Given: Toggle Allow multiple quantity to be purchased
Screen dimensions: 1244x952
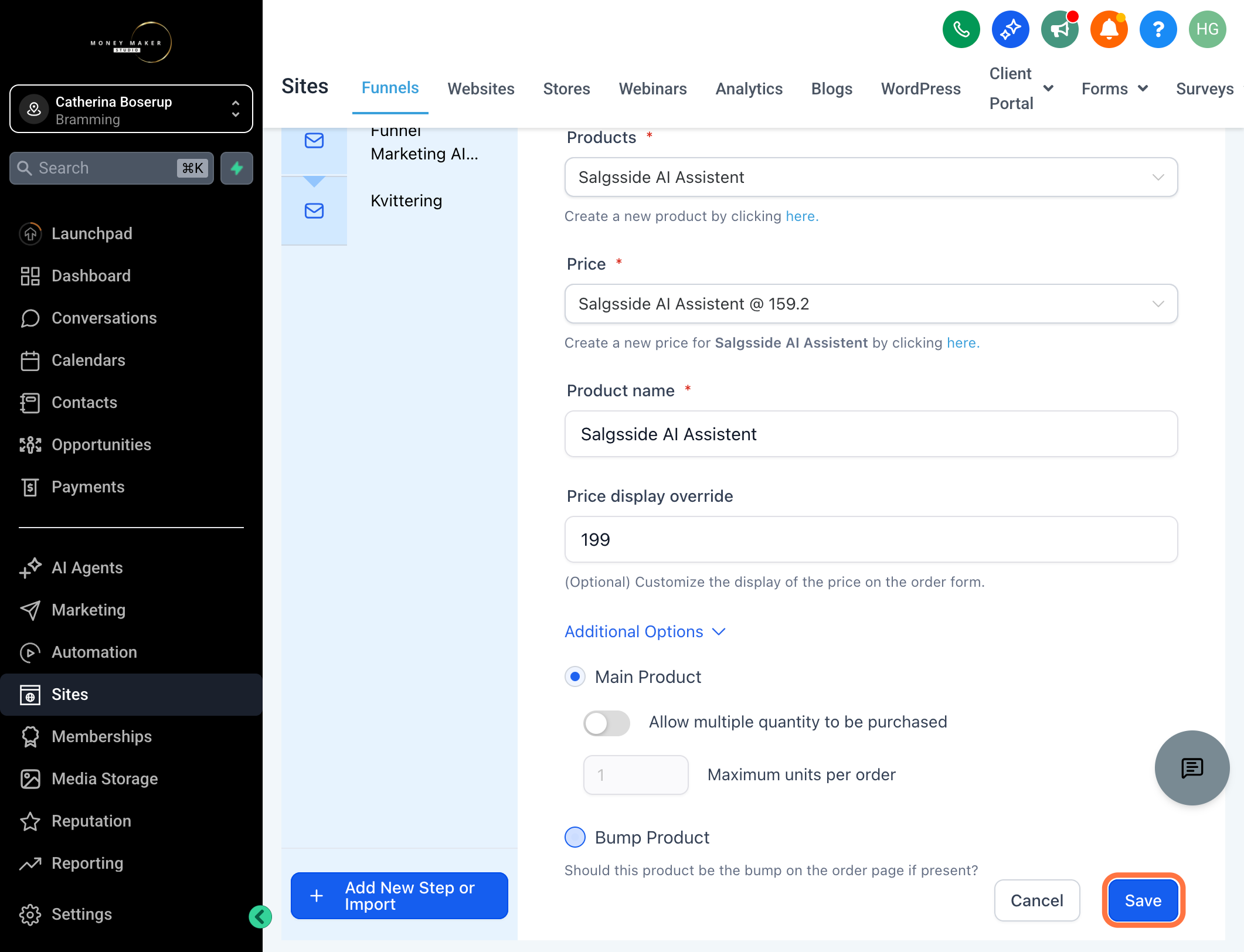Looking at the screenshot, I should pyautogui.click(x=606, y=723).
